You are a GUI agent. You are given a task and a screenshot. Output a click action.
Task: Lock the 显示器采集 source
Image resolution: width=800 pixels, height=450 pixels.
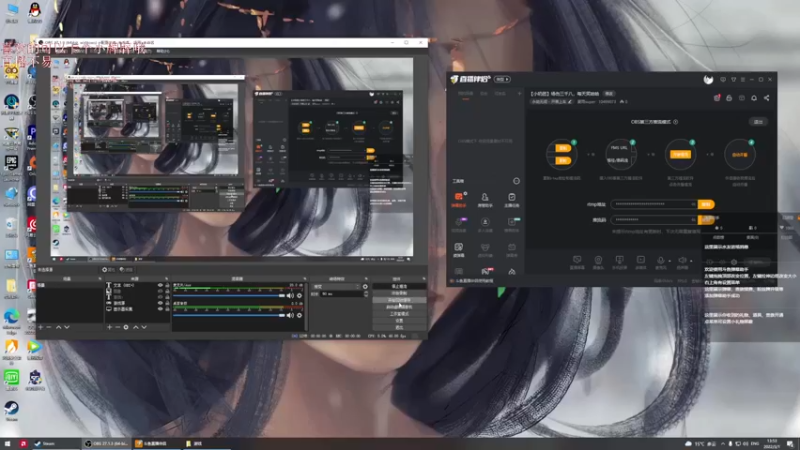coord(167,309)
